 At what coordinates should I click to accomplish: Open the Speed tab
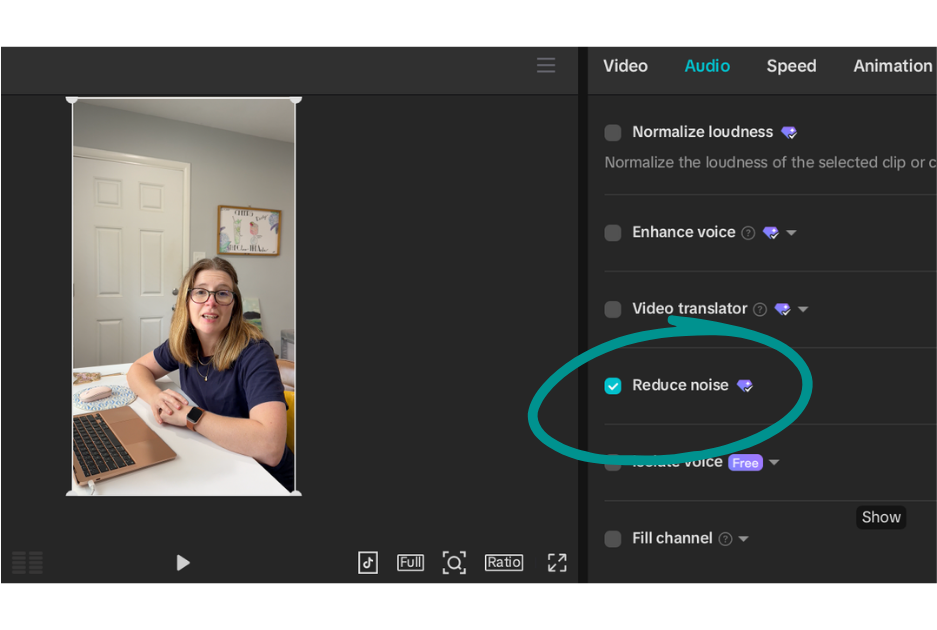coord(791,66)
